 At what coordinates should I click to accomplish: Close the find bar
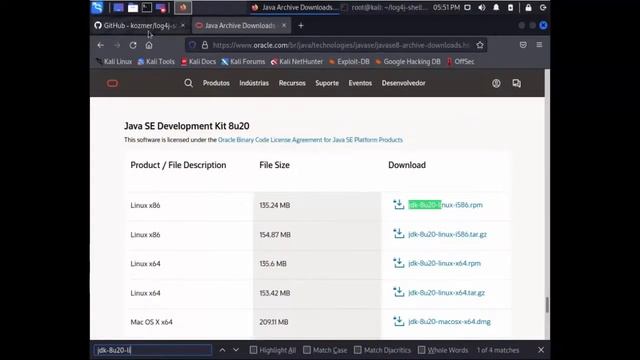541,350
